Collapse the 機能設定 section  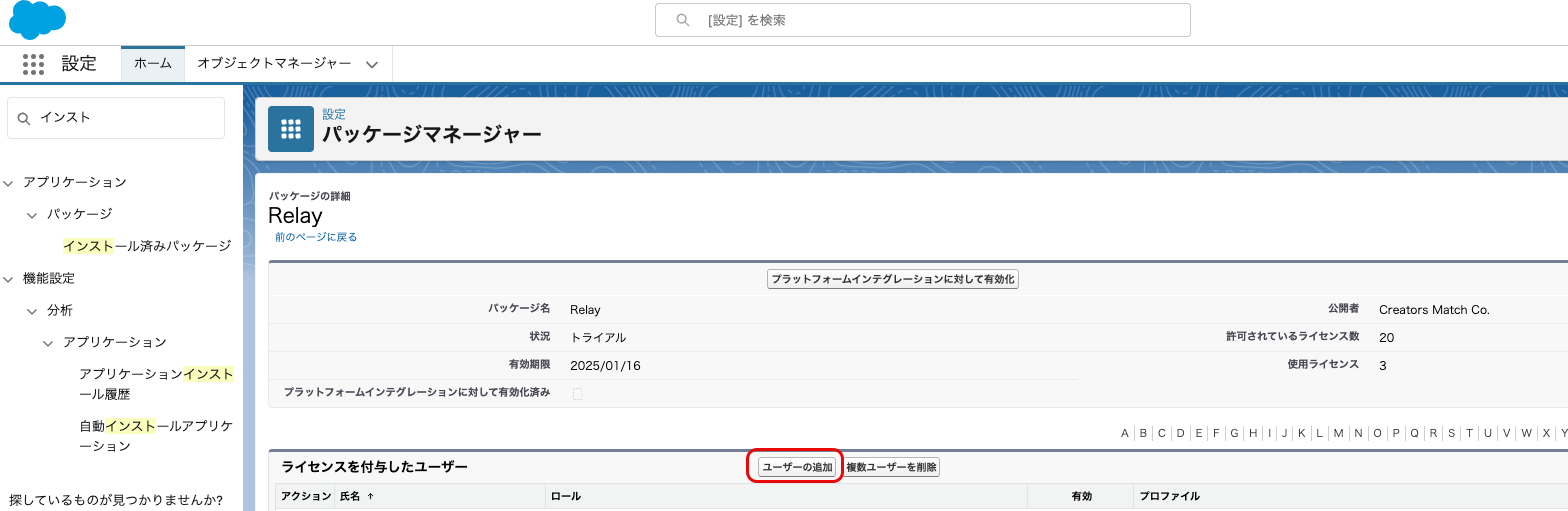(8, 279)
